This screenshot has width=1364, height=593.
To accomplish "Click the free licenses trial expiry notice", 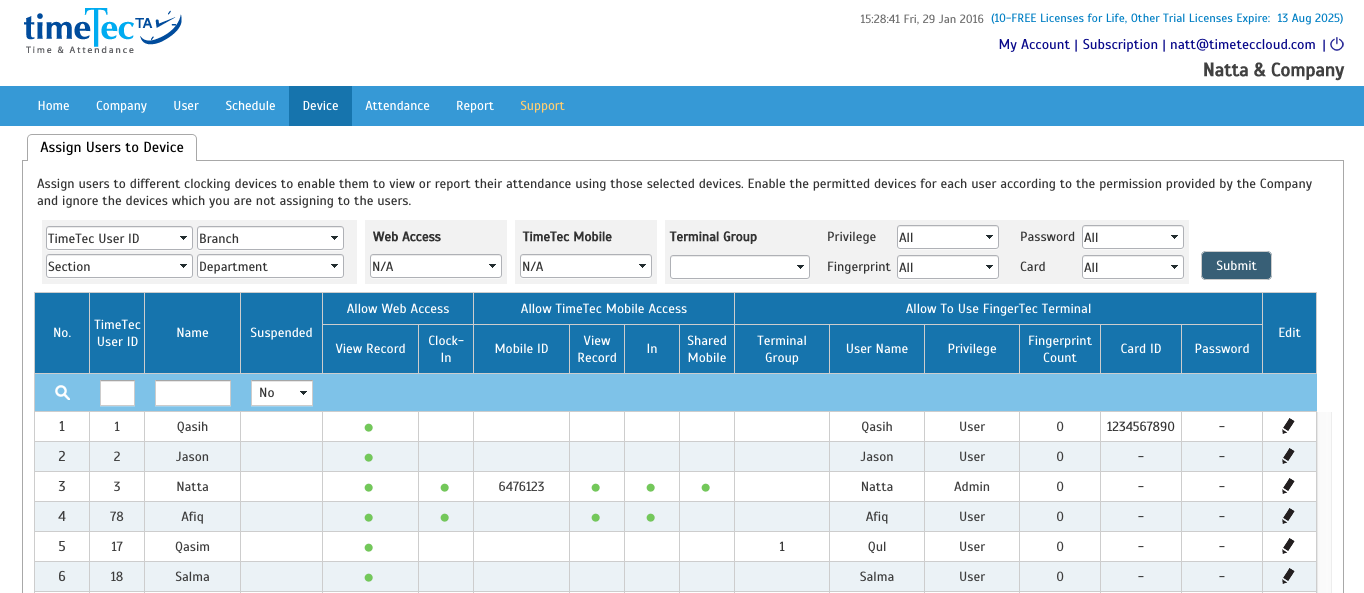I will 1167,19.
